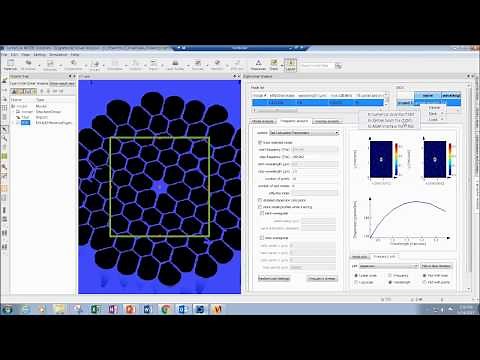Click the left mode profile plot

coord(381,159)
